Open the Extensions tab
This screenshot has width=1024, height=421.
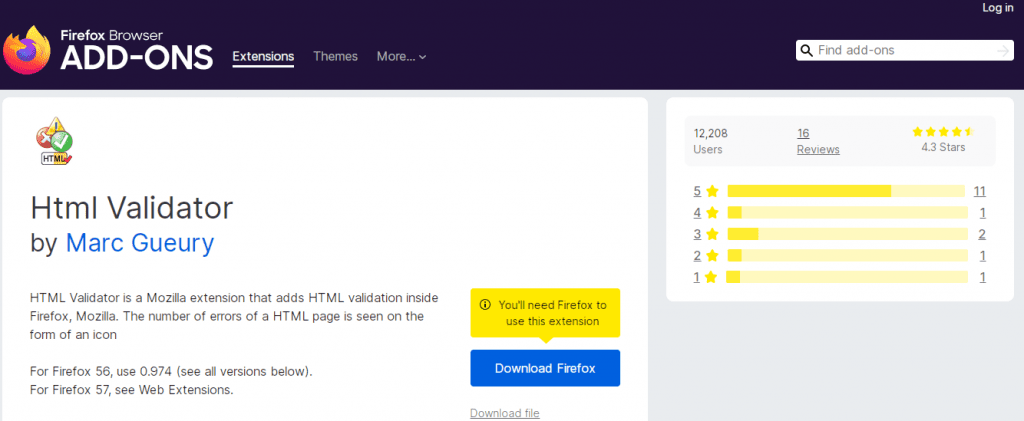pos(263,57)
